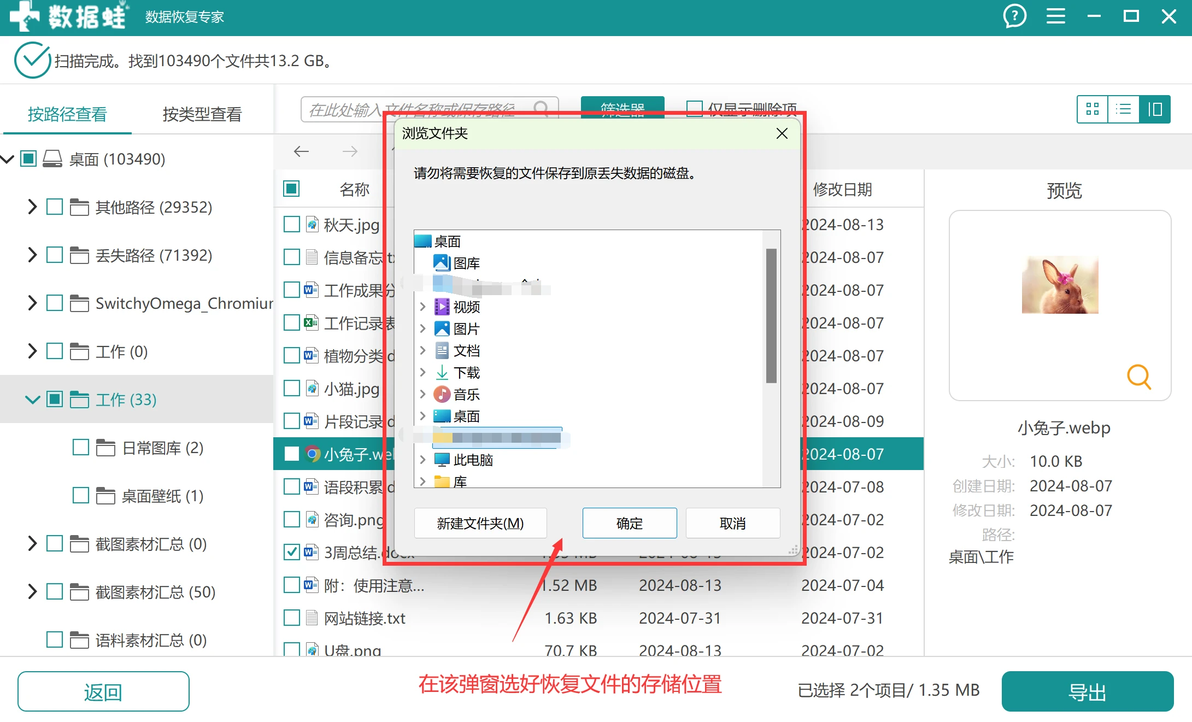1192x722 pixels.
Task: Collapse the 工作 (33) folder
Action: coord(32,399)
